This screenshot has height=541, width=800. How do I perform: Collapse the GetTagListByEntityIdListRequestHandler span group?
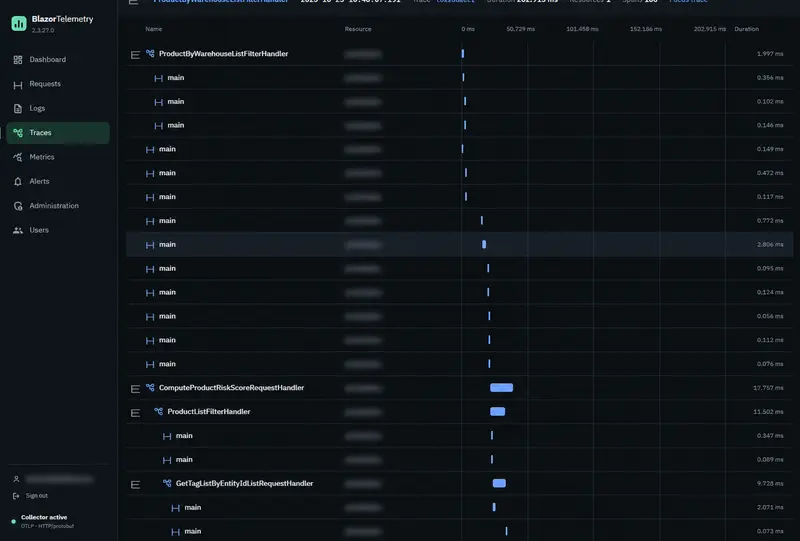click(135, 484)
